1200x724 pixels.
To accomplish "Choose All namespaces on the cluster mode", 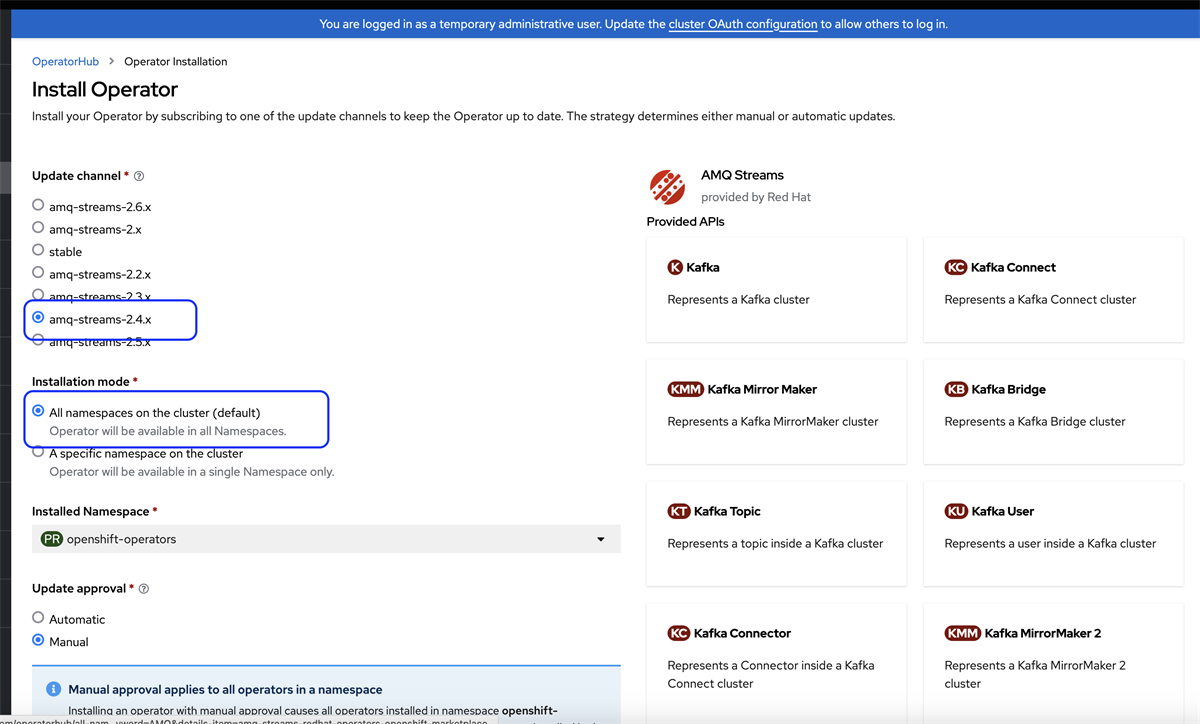I will point(38,411).
